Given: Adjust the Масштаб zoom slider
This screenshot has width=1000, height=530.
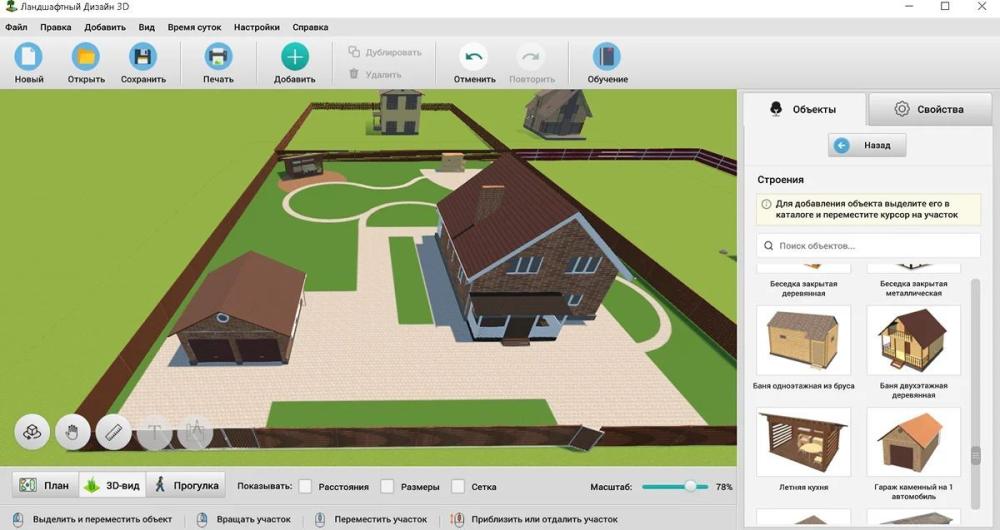Looking at the screenshot, I should click(690, 486).
